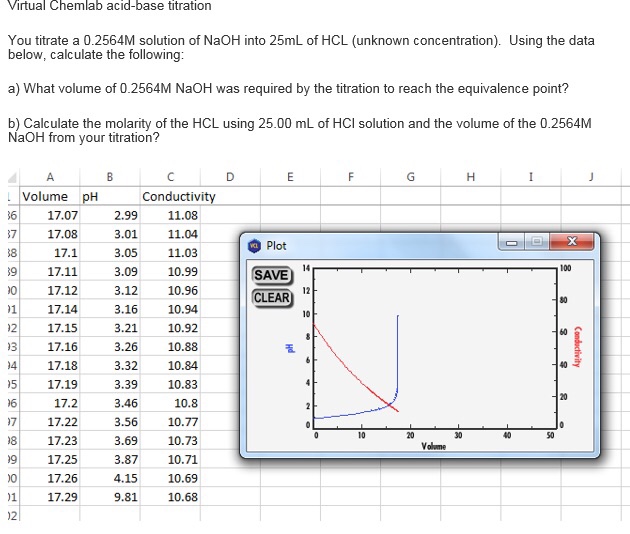Select conductivity cell 10.96
The width and height of the screenshot is (630, 534).
coord(170,291)
